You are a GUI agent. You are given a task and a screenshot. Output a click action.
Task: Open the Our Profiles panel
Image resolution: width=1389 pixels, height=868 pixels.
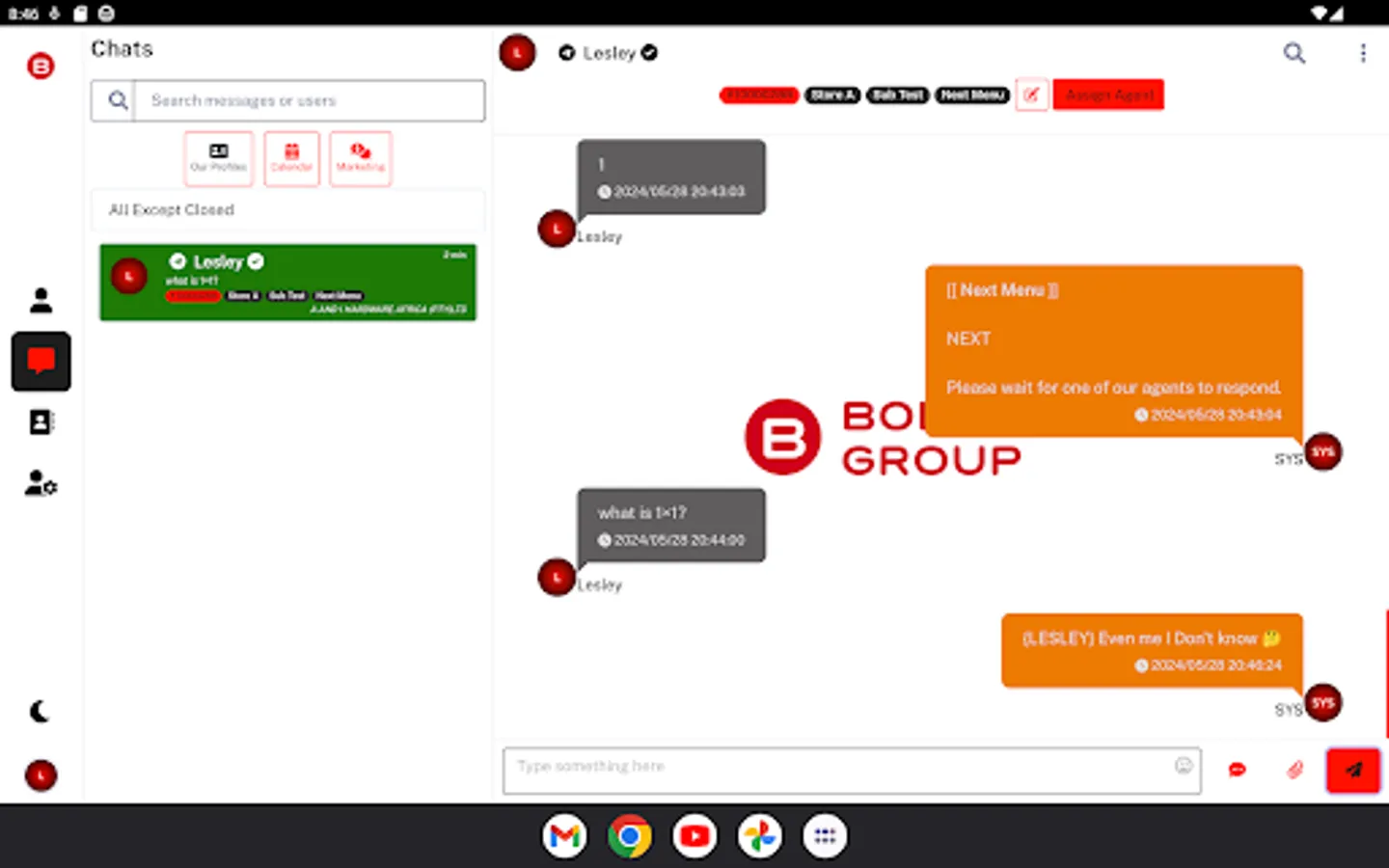pyautogui.click(x=218, y=158)
